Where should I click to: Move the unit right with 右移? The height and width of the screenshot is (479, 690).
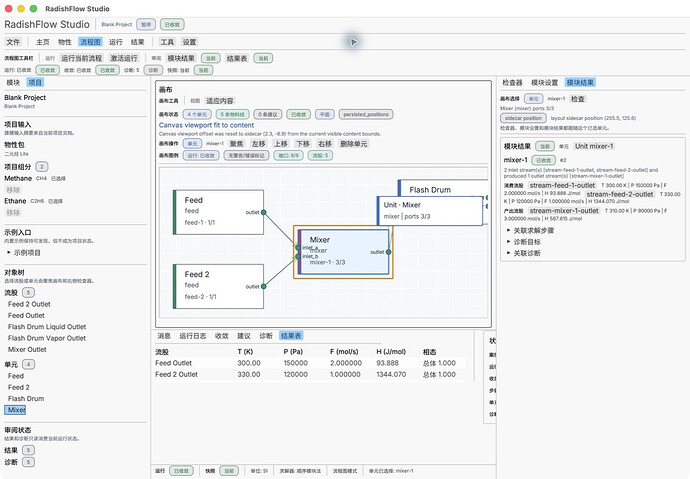tap(325, 144)
